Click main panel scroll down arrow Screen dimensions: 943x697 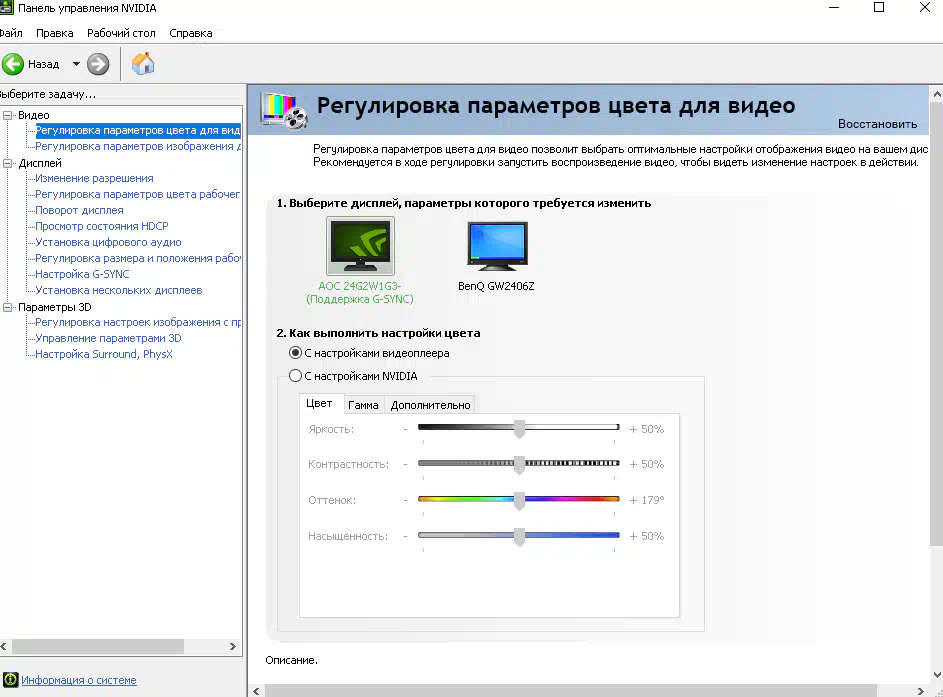coord(936,675)
